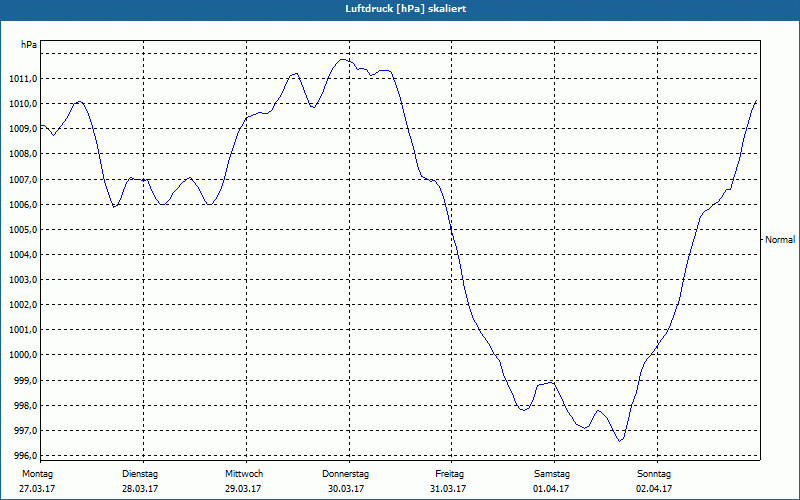The width and height of the screenshot is (800, 500).
Task: Select the 996,0 axis value
Action: click(25, 456)
